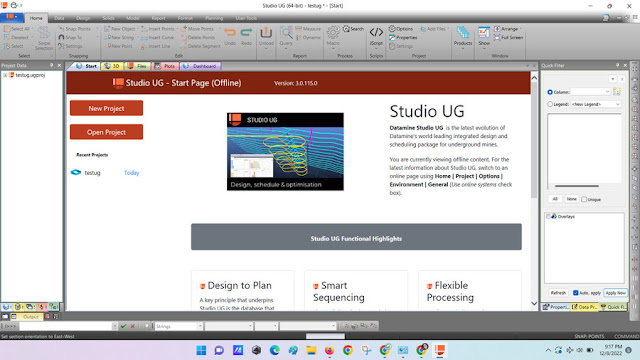This screenshot has height=360, width=640.
Task: Open the Query tool icon
Action: point(286,33)
